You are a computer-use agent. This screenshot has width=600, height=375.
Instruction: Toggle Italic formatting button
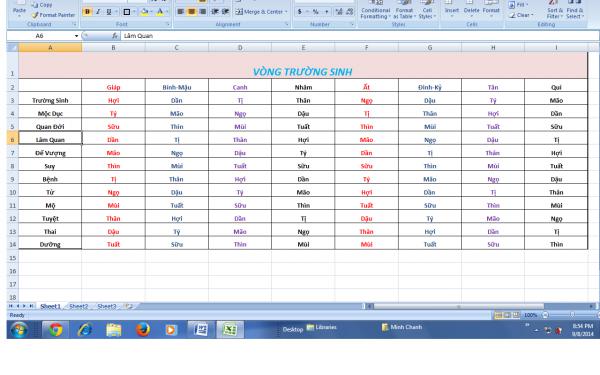point(98,12)
